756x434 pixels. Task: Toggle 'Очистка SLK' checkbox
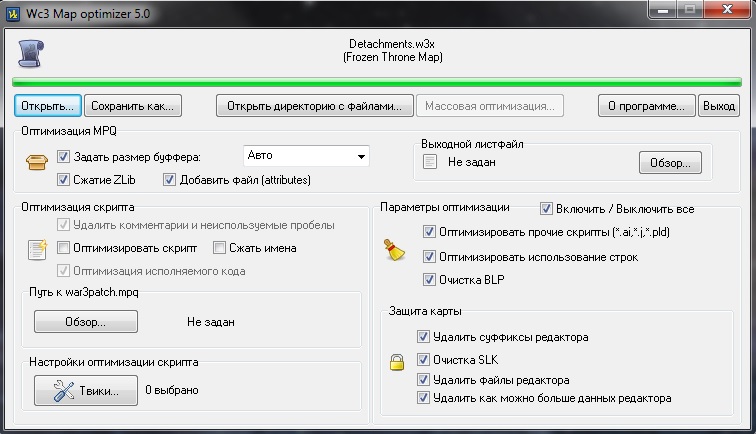(423, 360)
